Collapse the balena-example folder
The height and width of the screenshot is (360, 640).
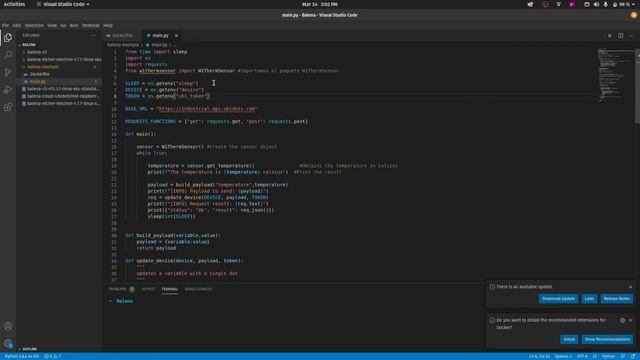click(x=43, y=67)
